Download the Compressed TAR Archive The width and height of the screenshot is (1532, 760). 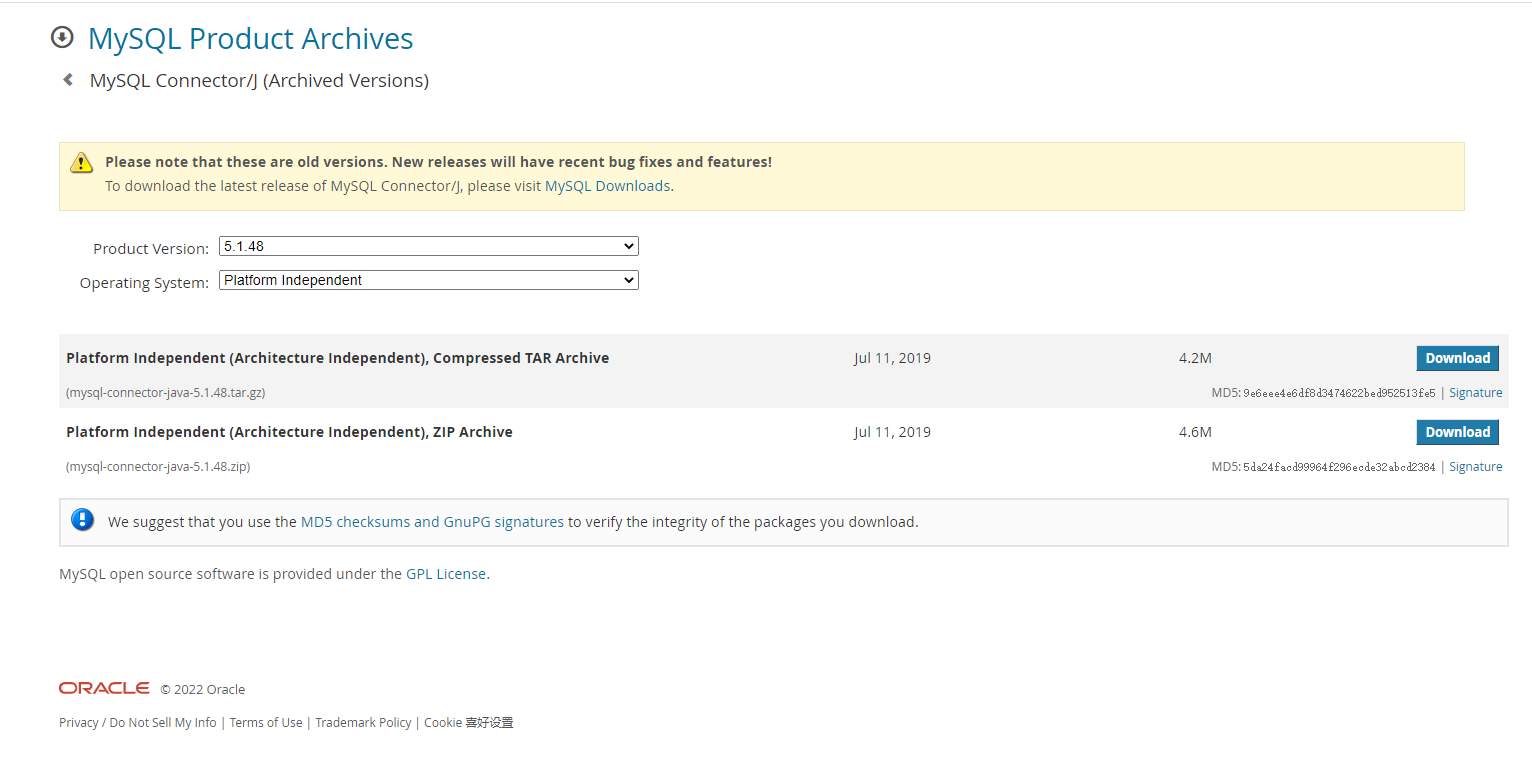[1457, 358]
